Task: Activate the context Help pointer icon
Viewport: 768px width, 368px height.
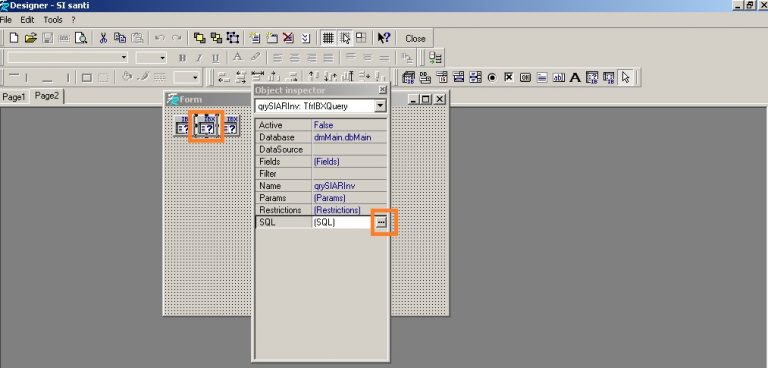Action: (x=384, y=38)
